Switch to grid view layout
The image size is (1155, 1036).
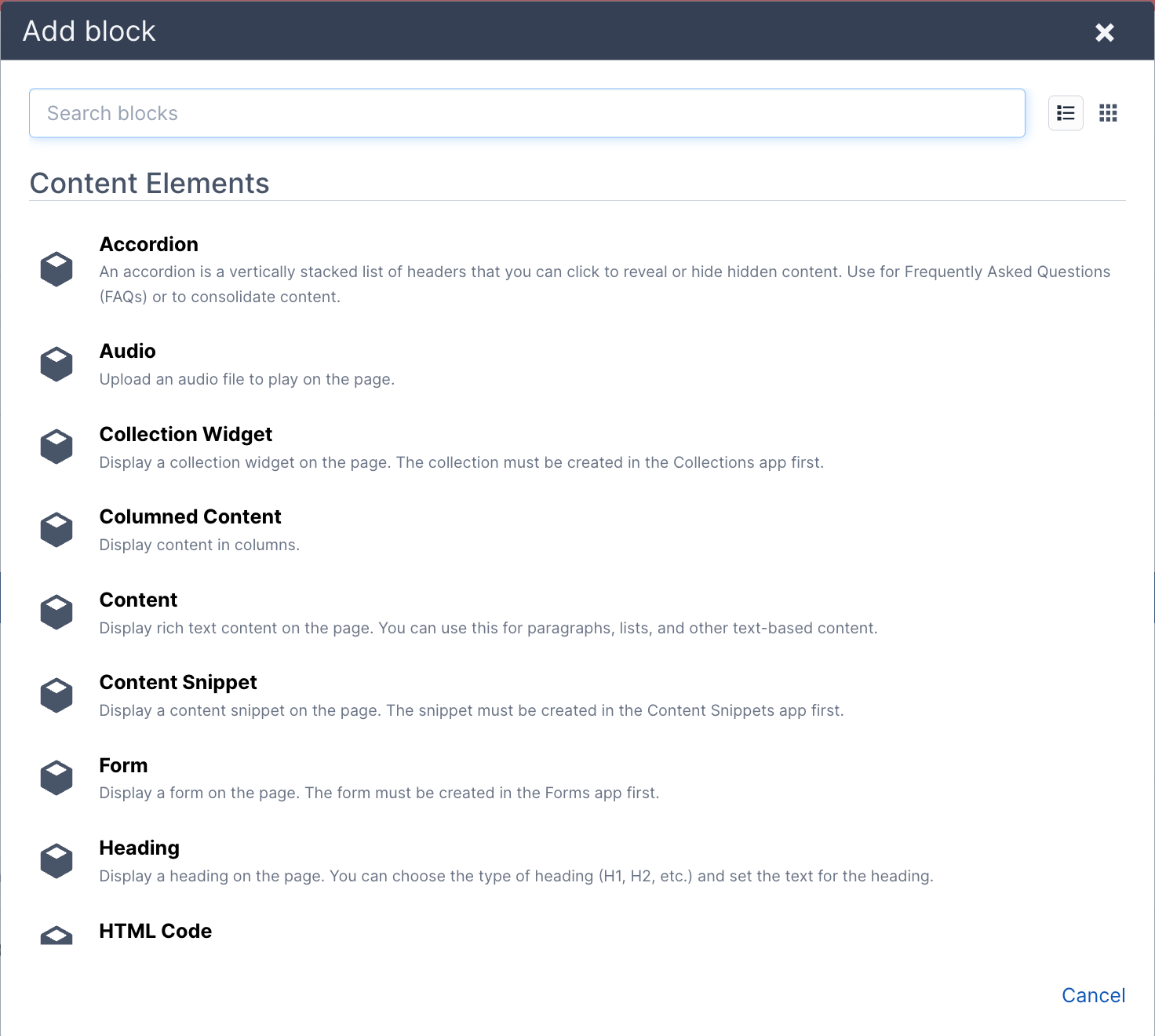1108,113
